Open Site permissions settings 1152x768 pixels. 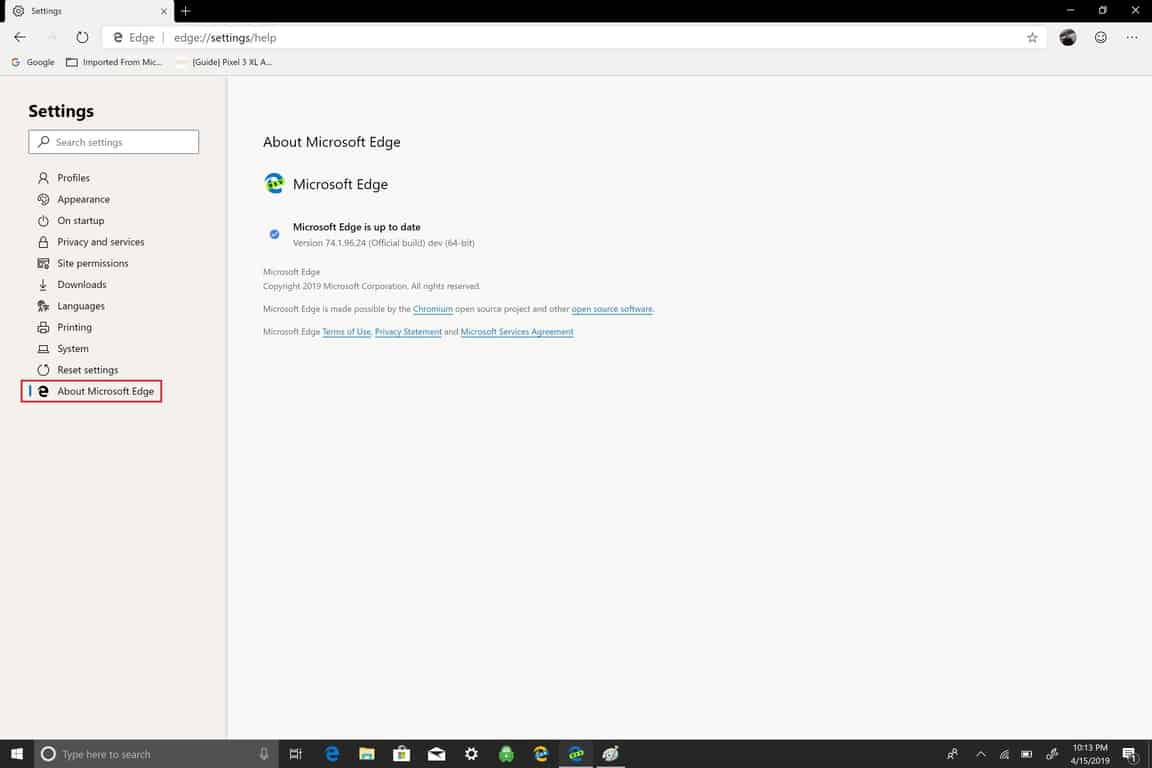92,263
